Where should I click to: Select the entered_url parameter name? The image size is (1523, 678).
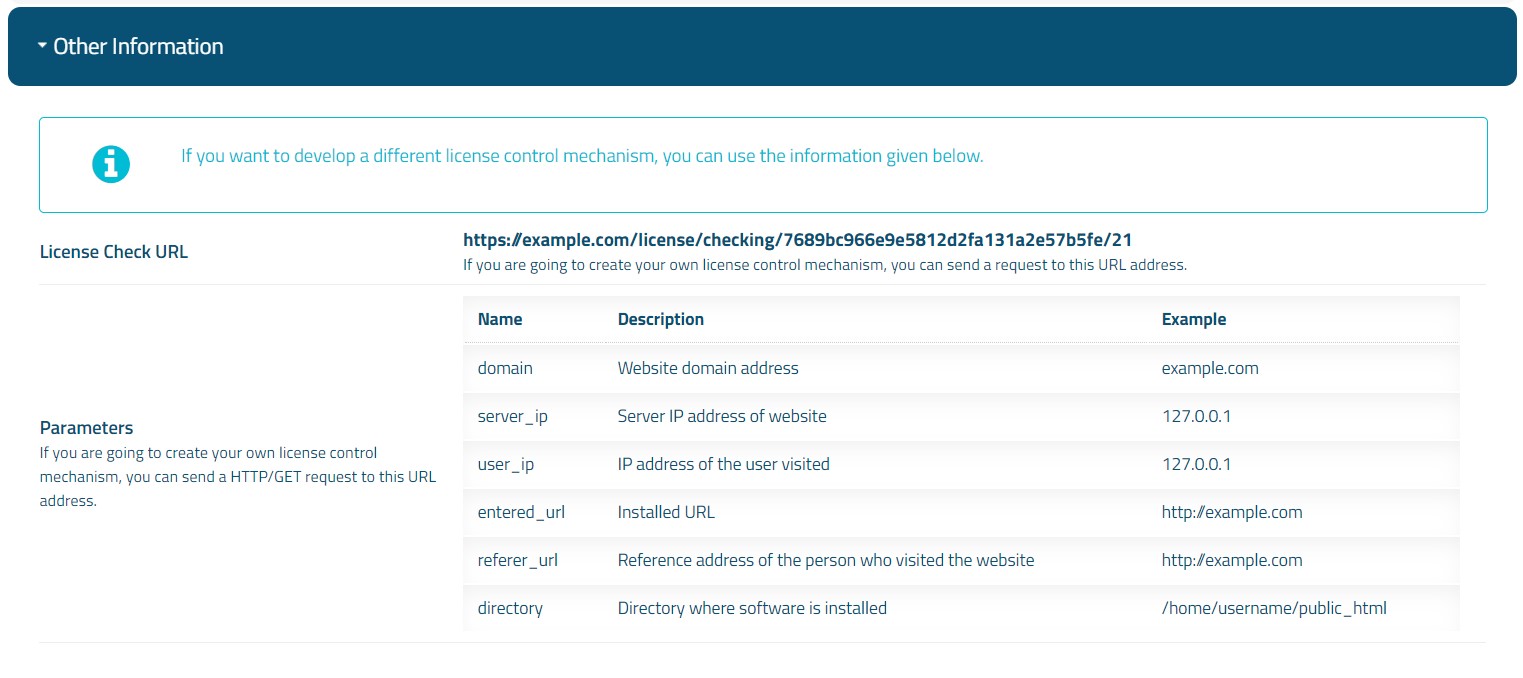tap(521, 512)
